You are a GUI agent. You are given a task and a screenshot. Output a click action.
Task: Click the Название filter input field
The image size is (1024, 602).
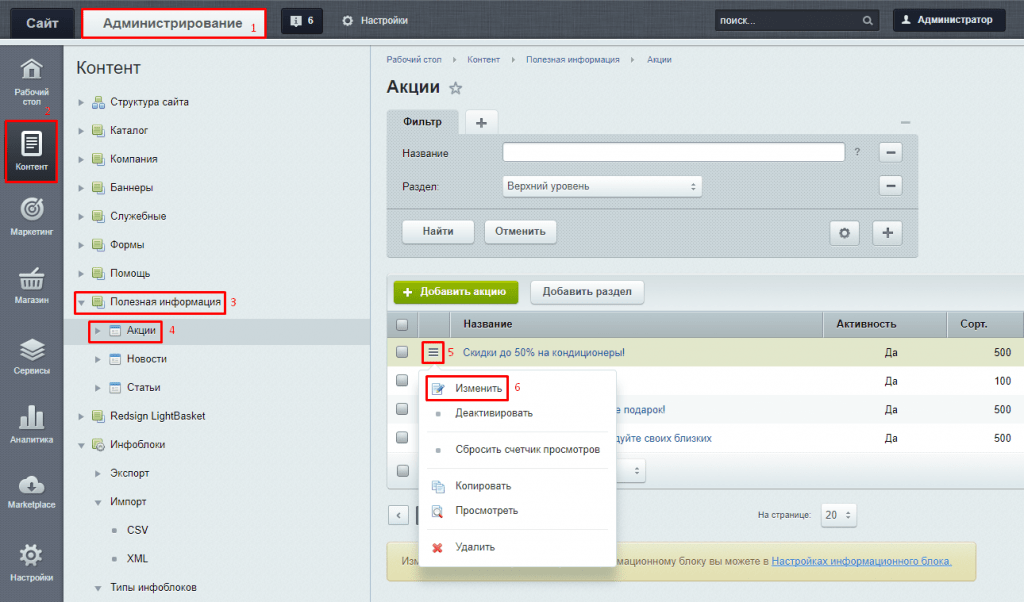(674, 153)
